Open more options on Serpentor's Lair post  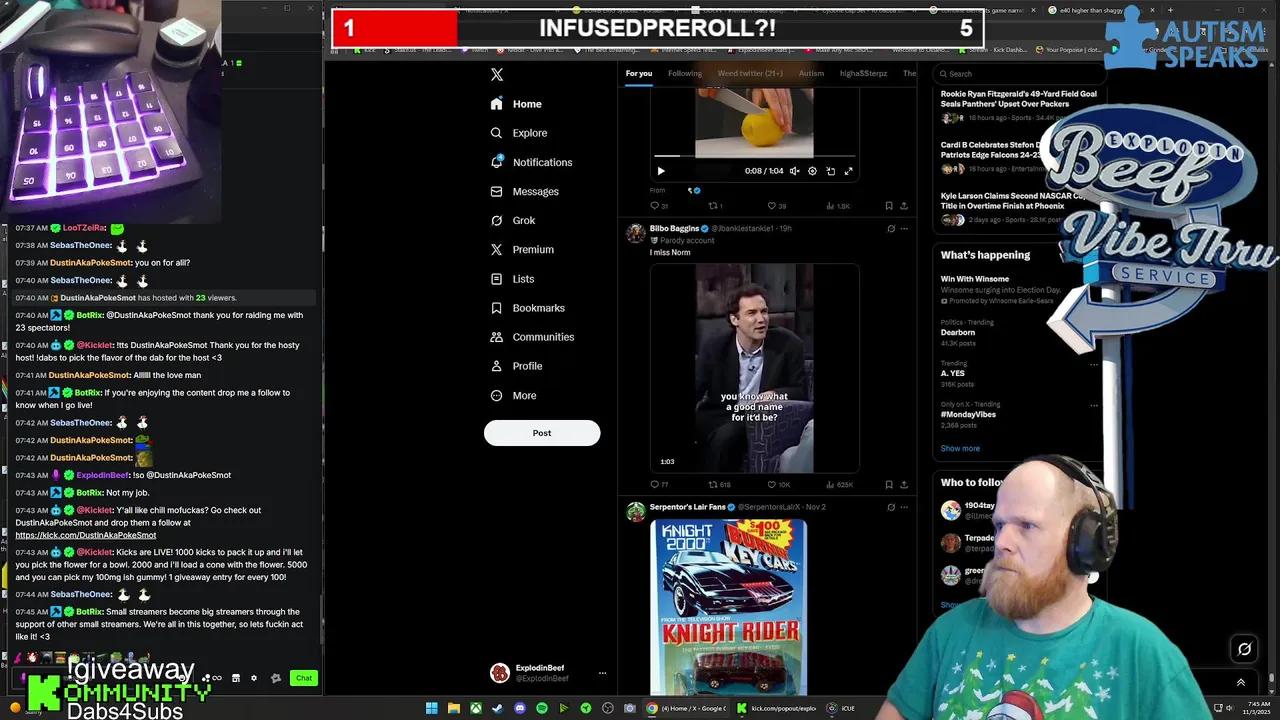(x=904, y=507)
